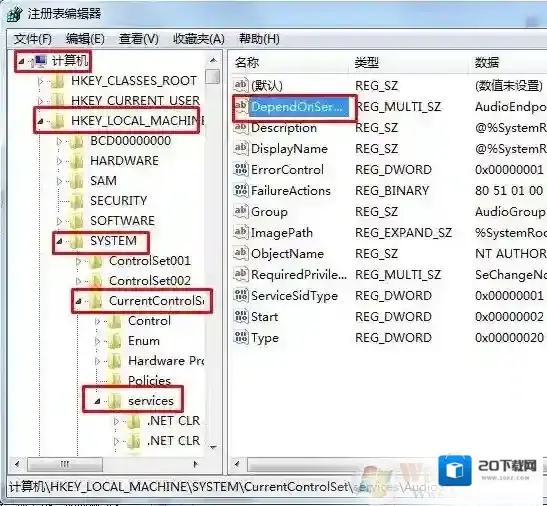Click the HKEY_CLASSES_ROOT folder icon

[x=58, y=81]
